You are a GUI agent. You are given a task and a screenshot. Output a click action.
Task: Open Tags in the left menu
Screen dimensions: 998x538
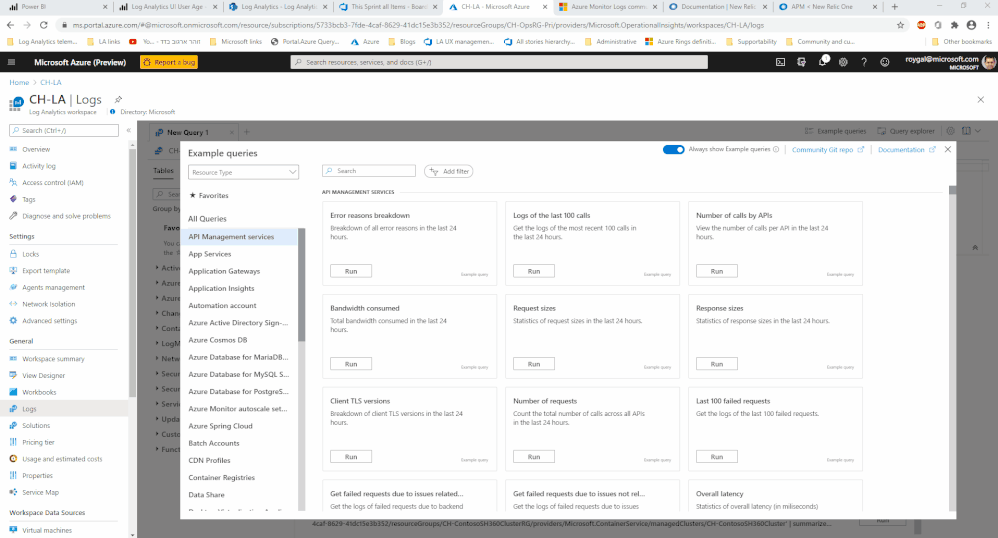29,199
